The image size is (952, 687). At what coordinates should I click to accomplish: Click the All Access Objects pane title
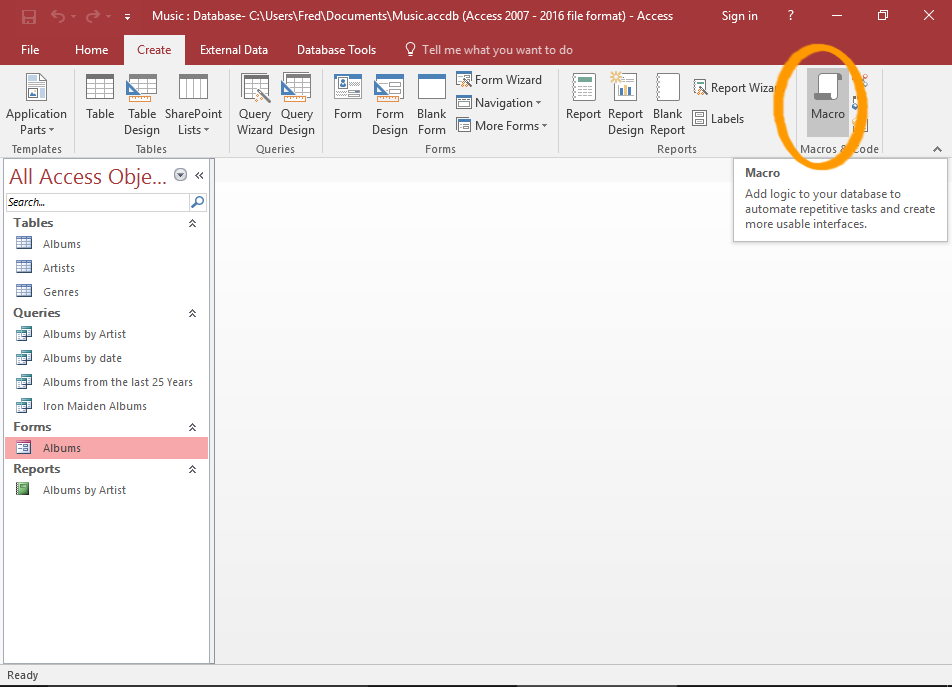(87, 176)
